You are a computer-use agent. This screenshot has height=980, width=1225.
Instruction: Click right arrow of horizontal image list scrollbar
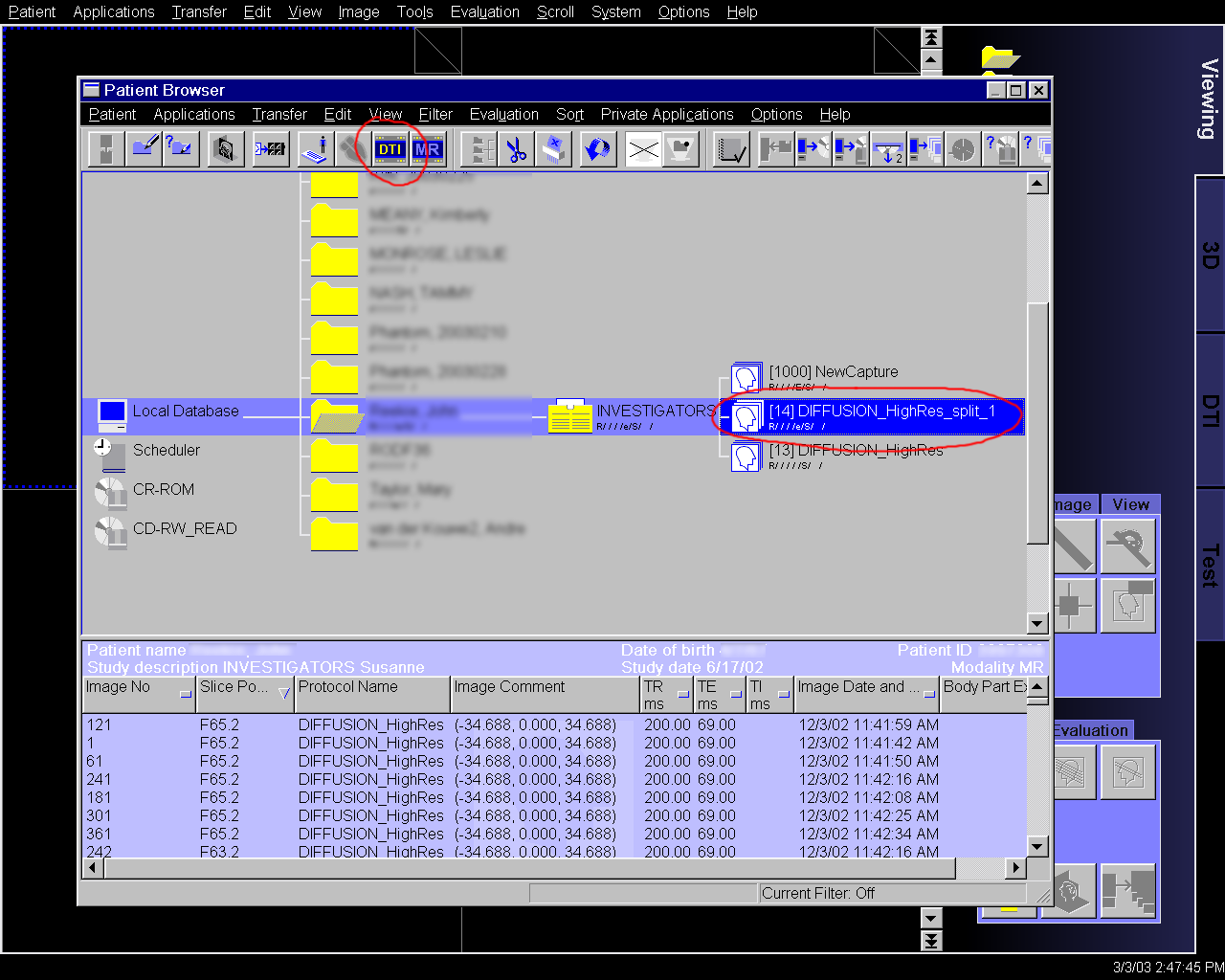1015,868
